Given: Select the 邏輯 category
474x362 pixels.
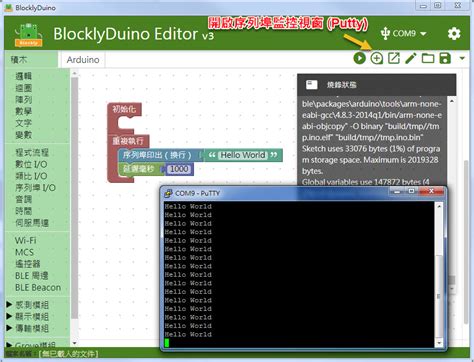Looking at the screenshot, I should [x=23, y=76].
